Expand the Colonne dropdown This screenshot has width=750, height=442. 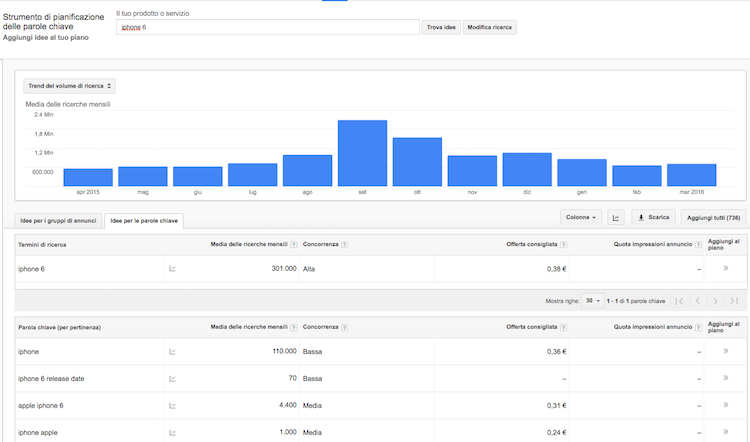point(581,217)
